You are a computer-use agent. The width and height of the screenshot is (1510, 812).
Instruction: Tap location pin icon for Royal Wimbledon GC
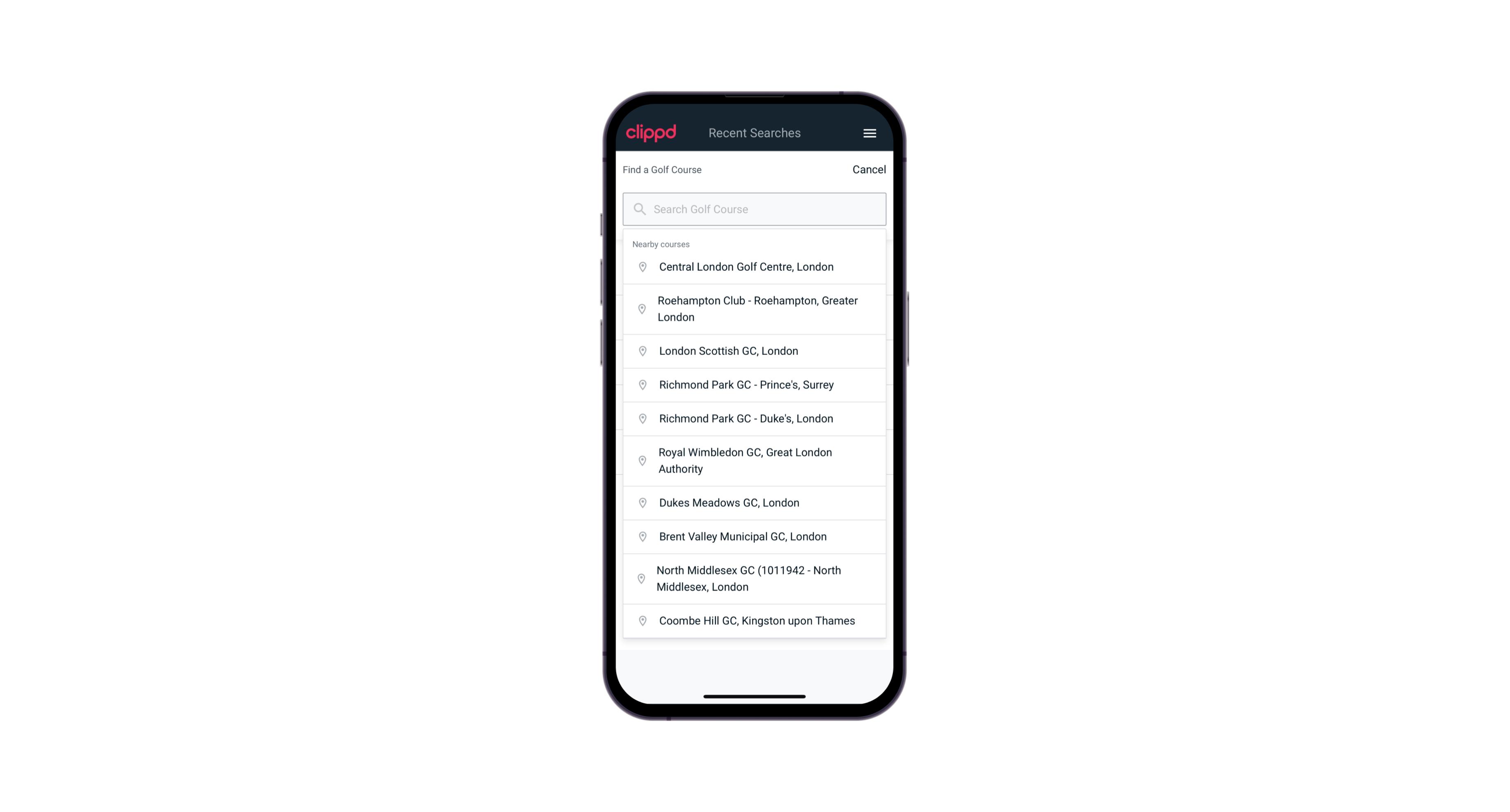(641, 460)
